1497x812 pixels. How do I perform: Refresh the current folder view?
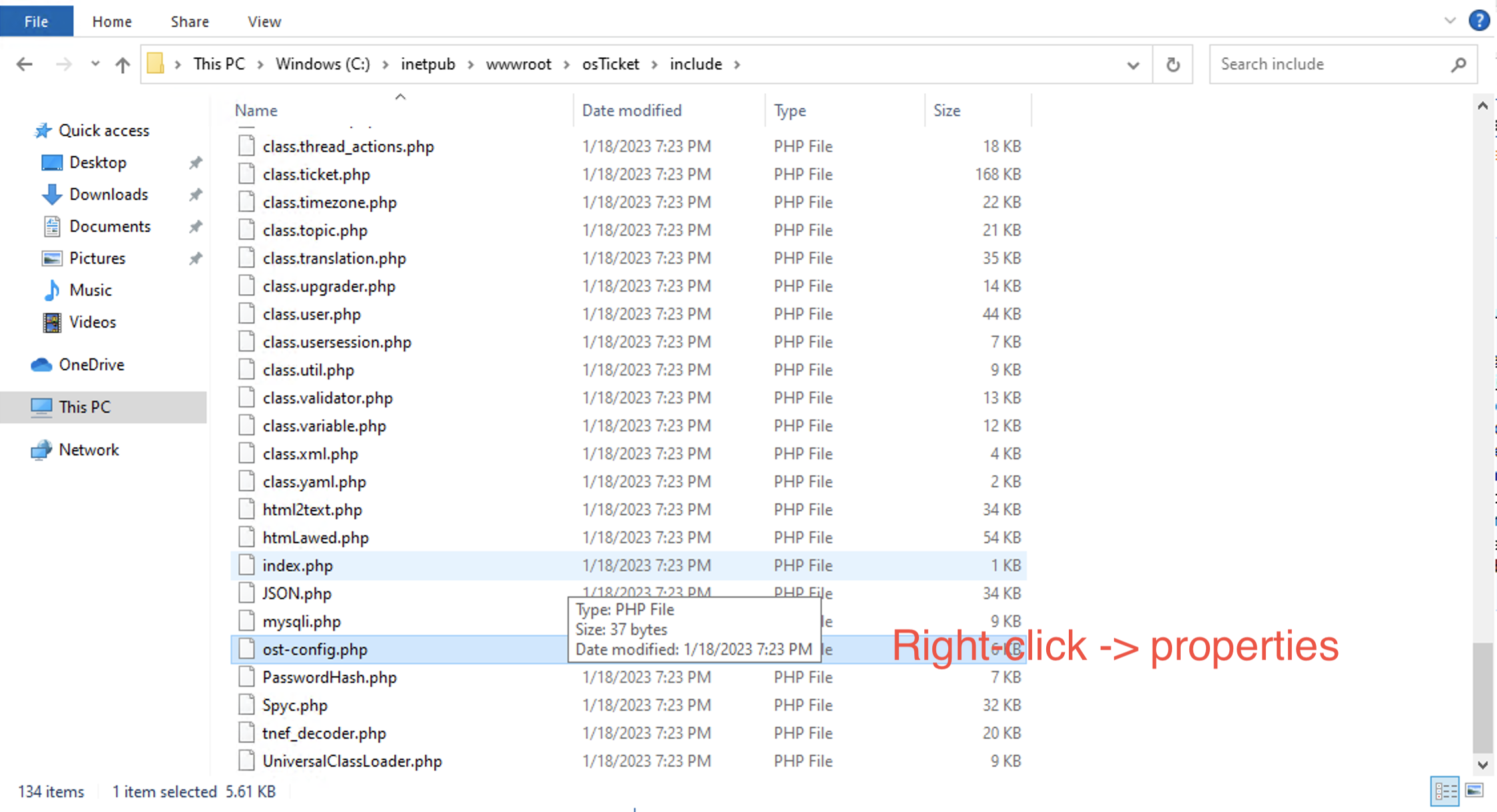click(x=1173, y=64)
